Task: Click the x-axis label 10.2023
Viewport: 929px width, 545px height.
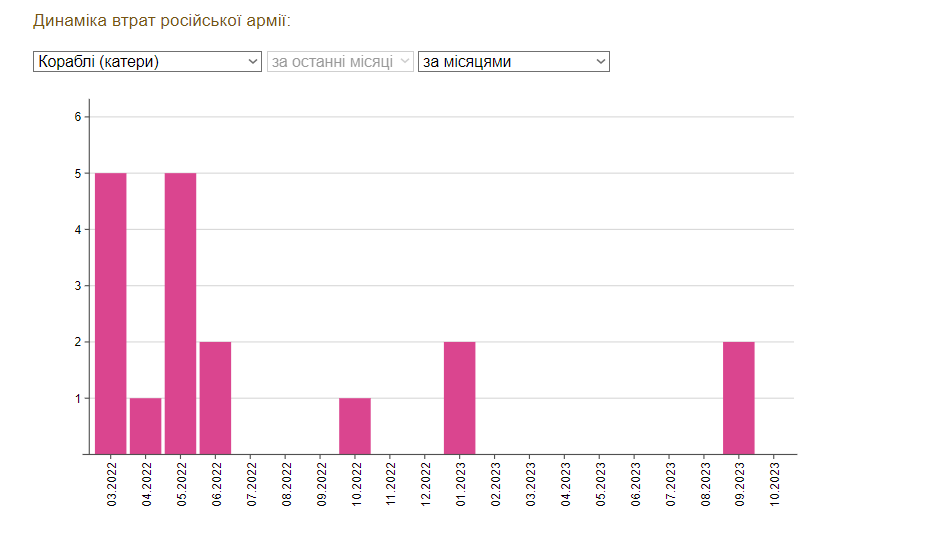Action: click(x=775, y=485)
